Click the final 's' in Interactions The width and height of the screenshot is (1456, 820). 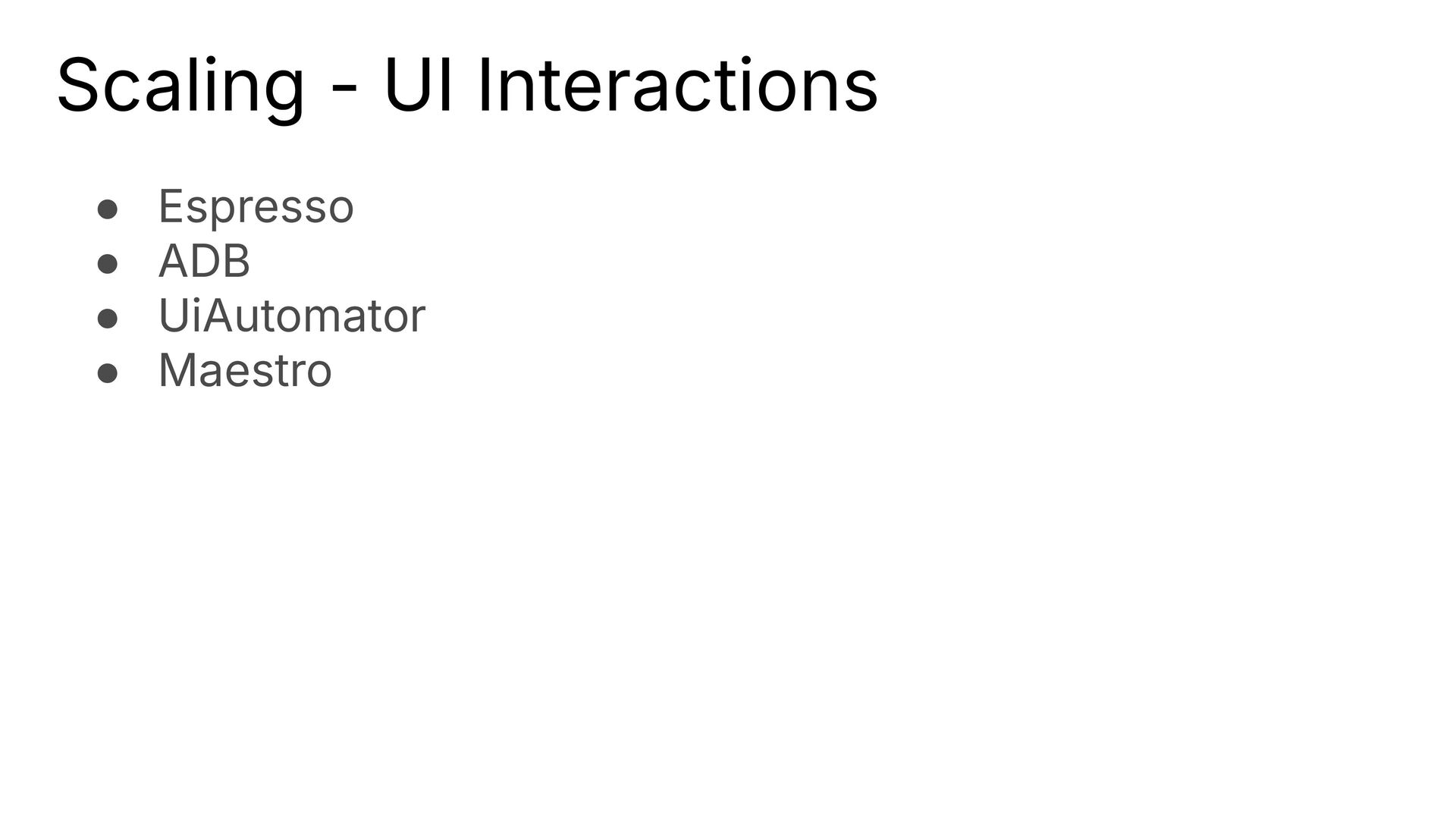[861, 94]
